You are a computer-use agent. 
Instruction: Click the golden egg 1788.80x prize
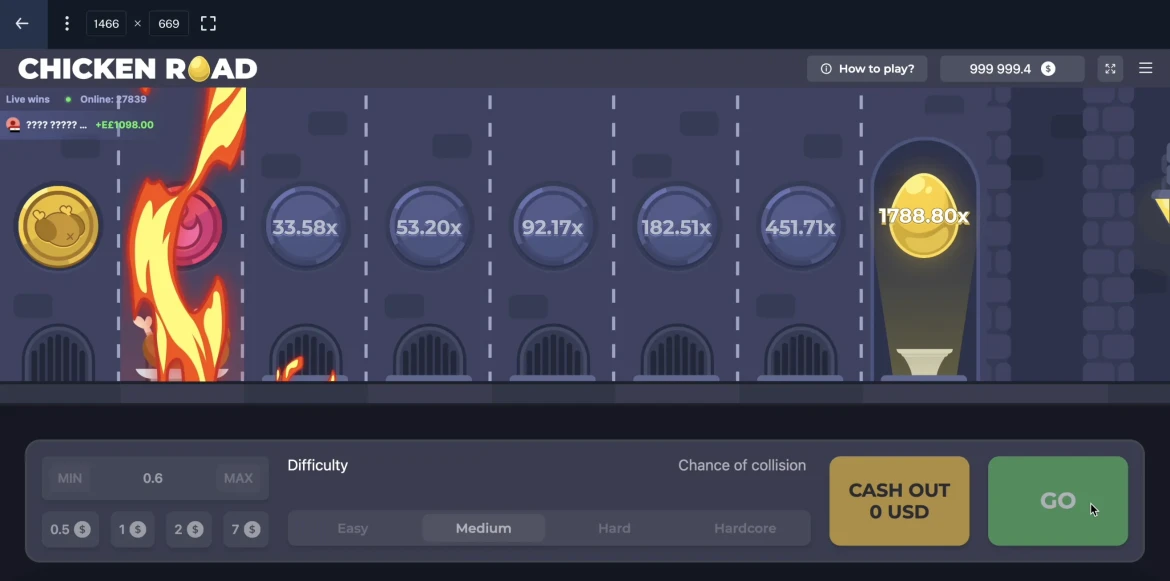[x=925, y=216]
